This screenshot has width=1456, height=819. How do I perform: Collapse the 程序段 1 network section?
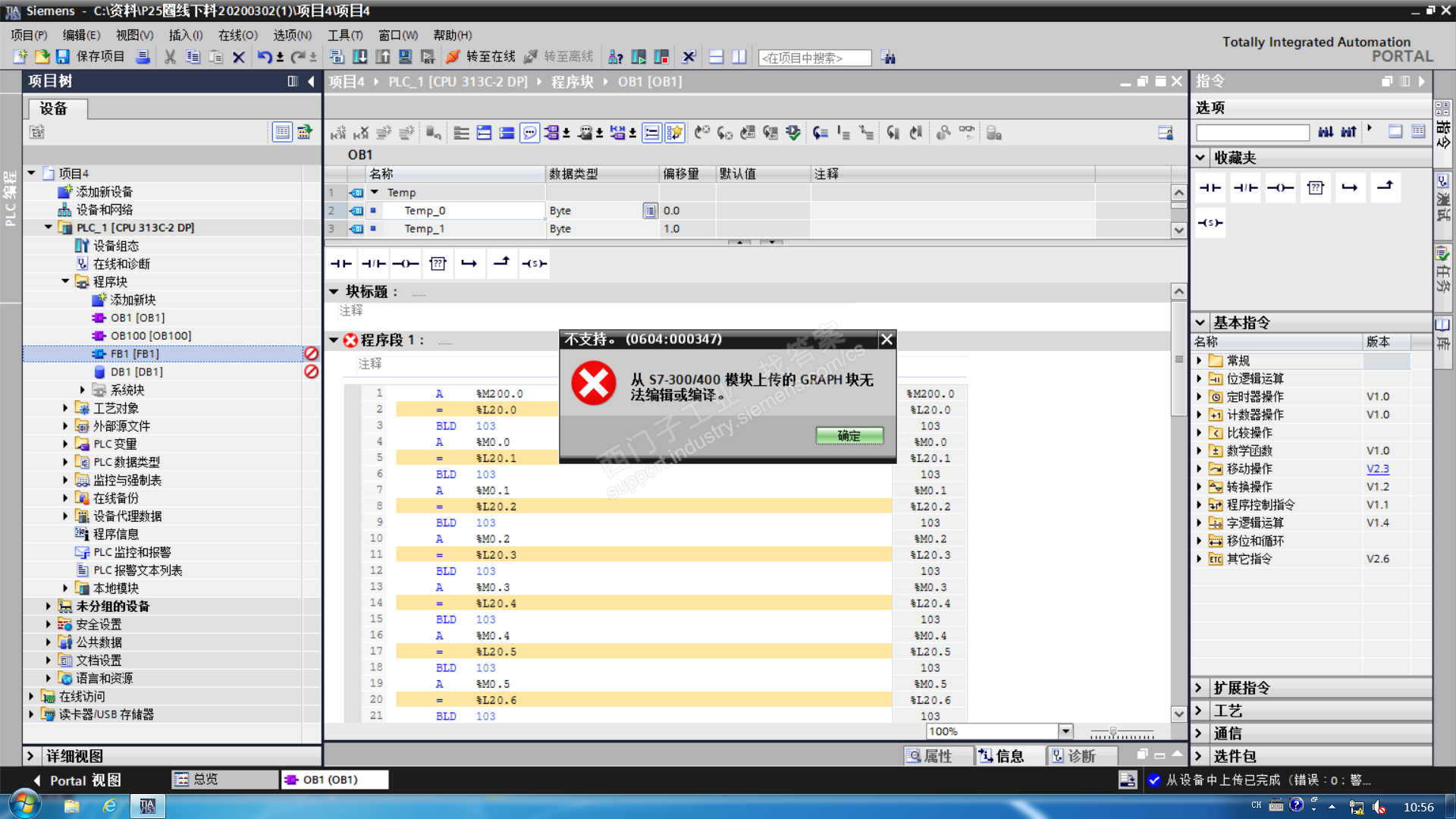click(334, 340)
